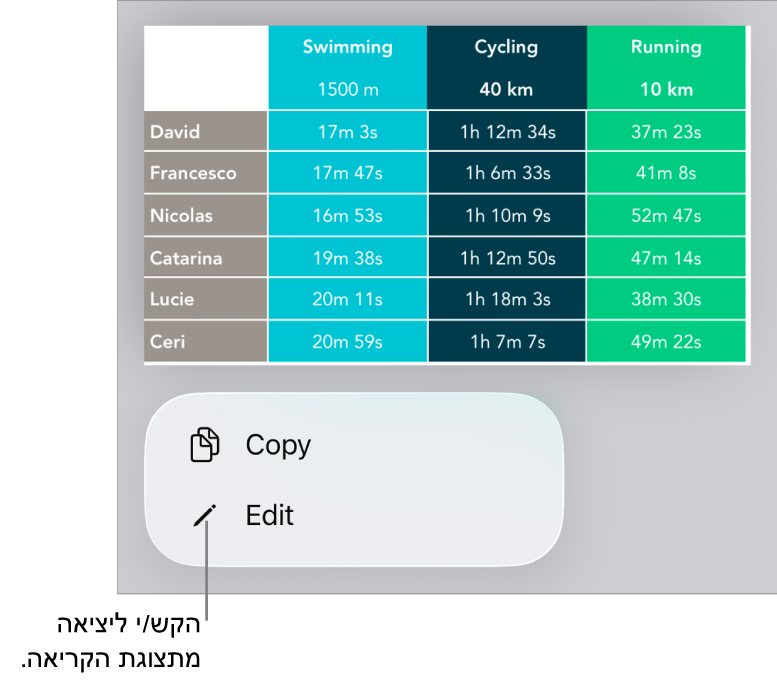The height and width of the screenshot is (684, 777).
Task: Select Ceri's 49m 22s running cell
Action: point(667,341)
